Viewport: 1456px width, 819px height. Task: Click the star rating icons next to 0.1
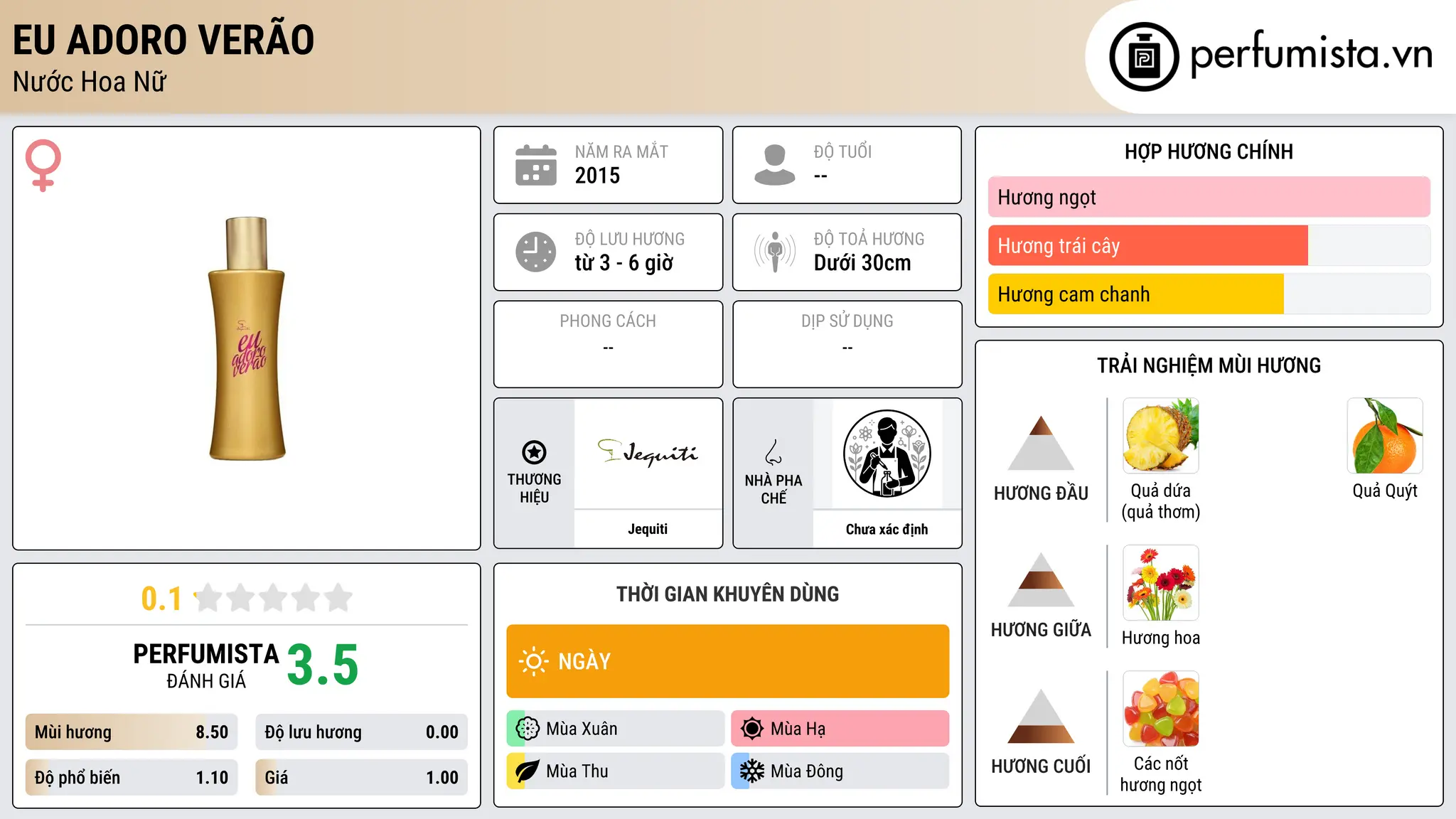[274, 598]
